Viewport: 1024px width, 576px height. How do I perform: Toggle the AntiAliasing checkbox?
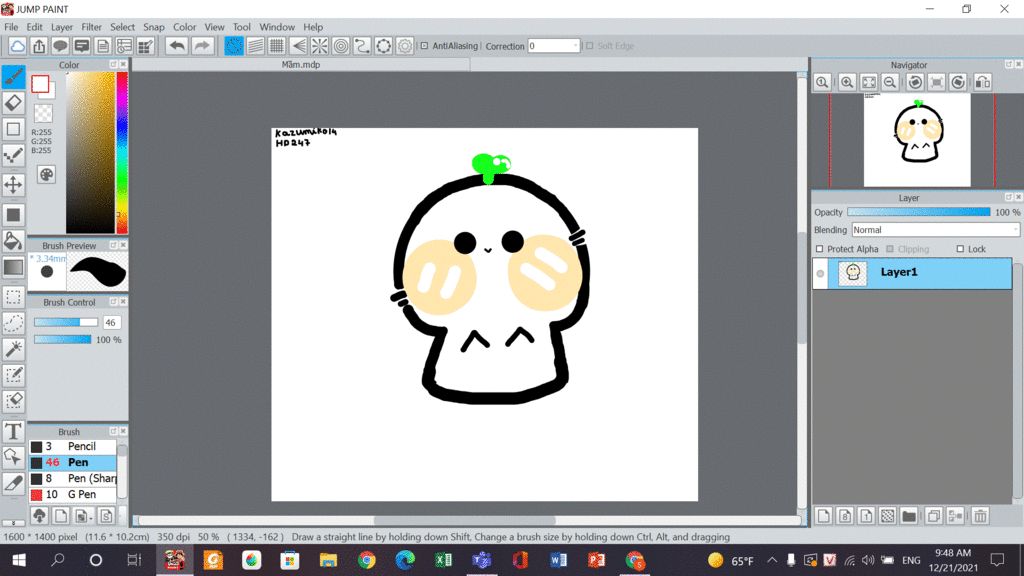pyautogui.click(x=424, y=46)
